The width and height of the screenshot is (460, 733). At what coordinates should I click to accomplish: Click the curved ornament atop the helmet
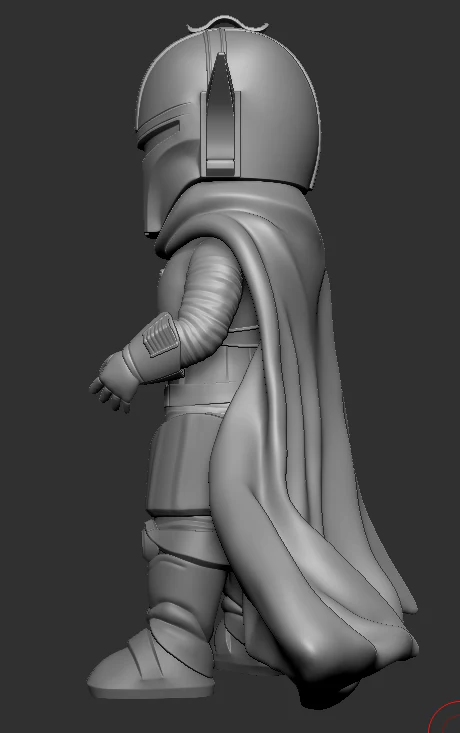[x=228, y=23]
